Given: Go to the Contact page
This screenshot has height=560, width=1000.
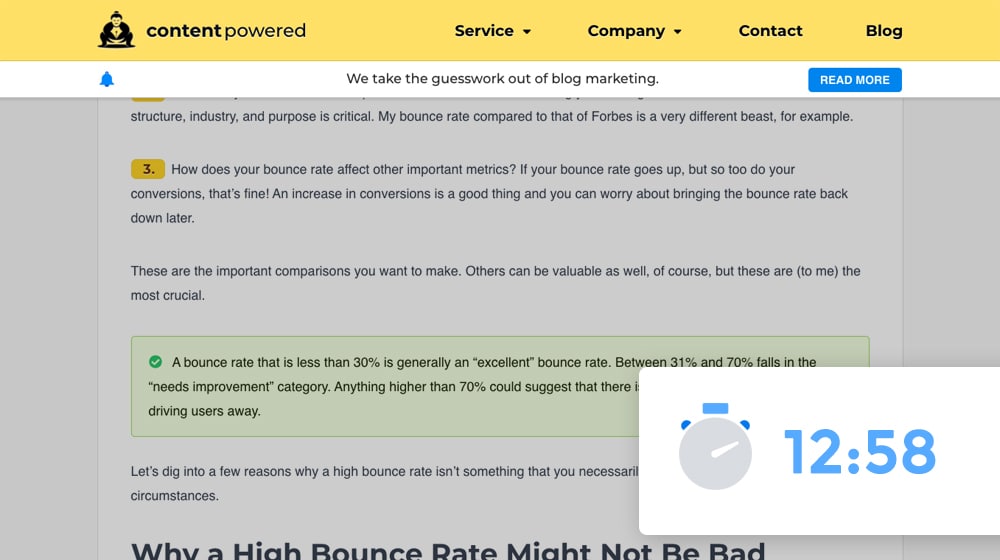Looking at the screenshot, I should point(770,31).
